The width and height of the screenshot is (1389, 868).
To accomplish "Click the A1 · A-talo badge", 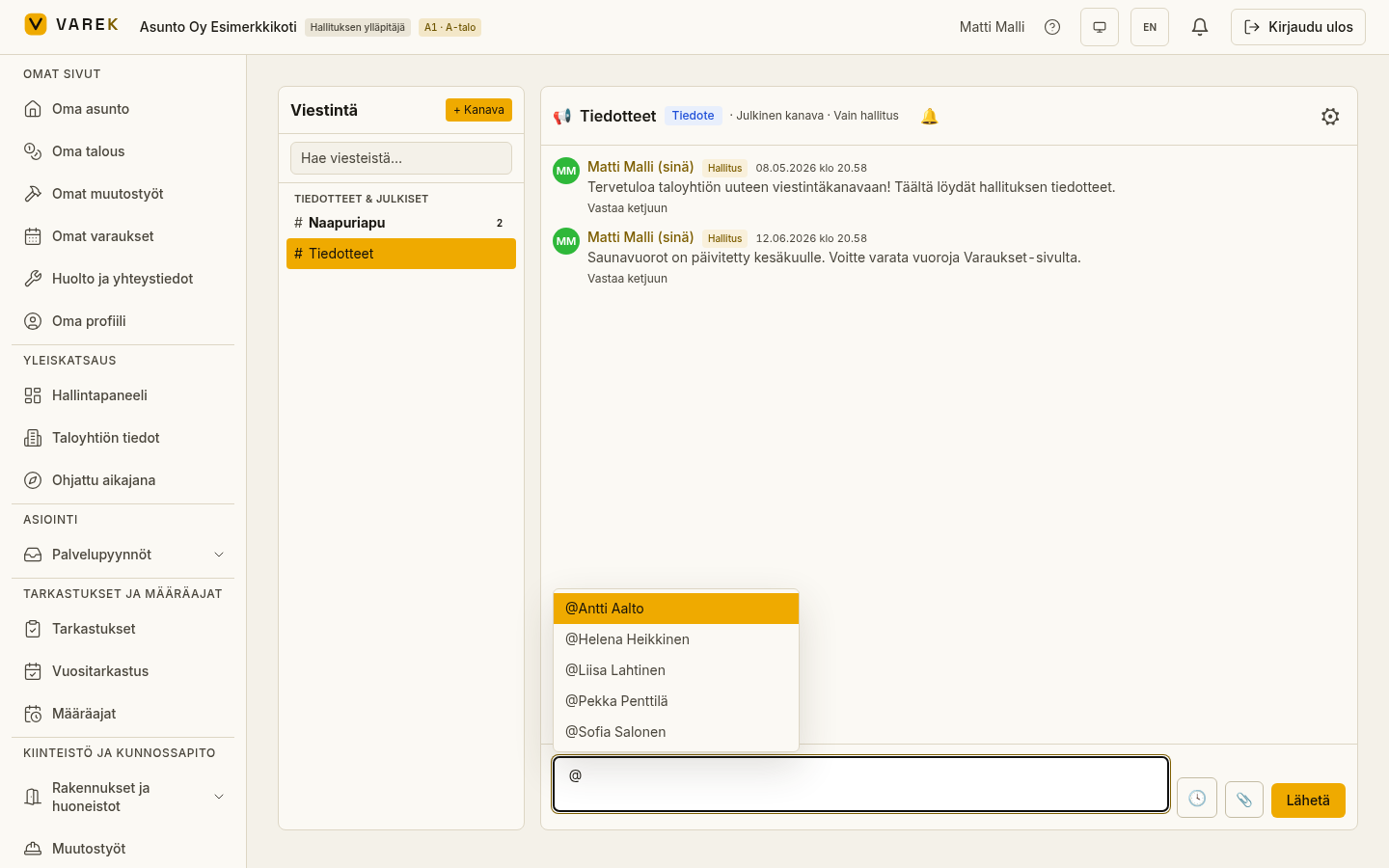I will click(x=450, y=28).
